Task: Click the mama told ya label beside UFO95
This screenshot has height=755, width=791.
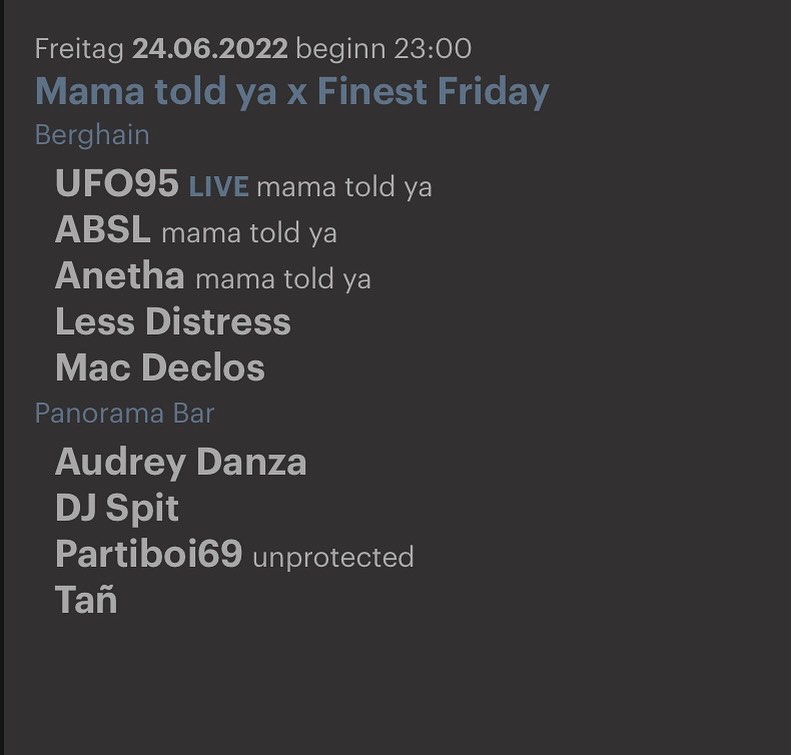Action: 344,187
